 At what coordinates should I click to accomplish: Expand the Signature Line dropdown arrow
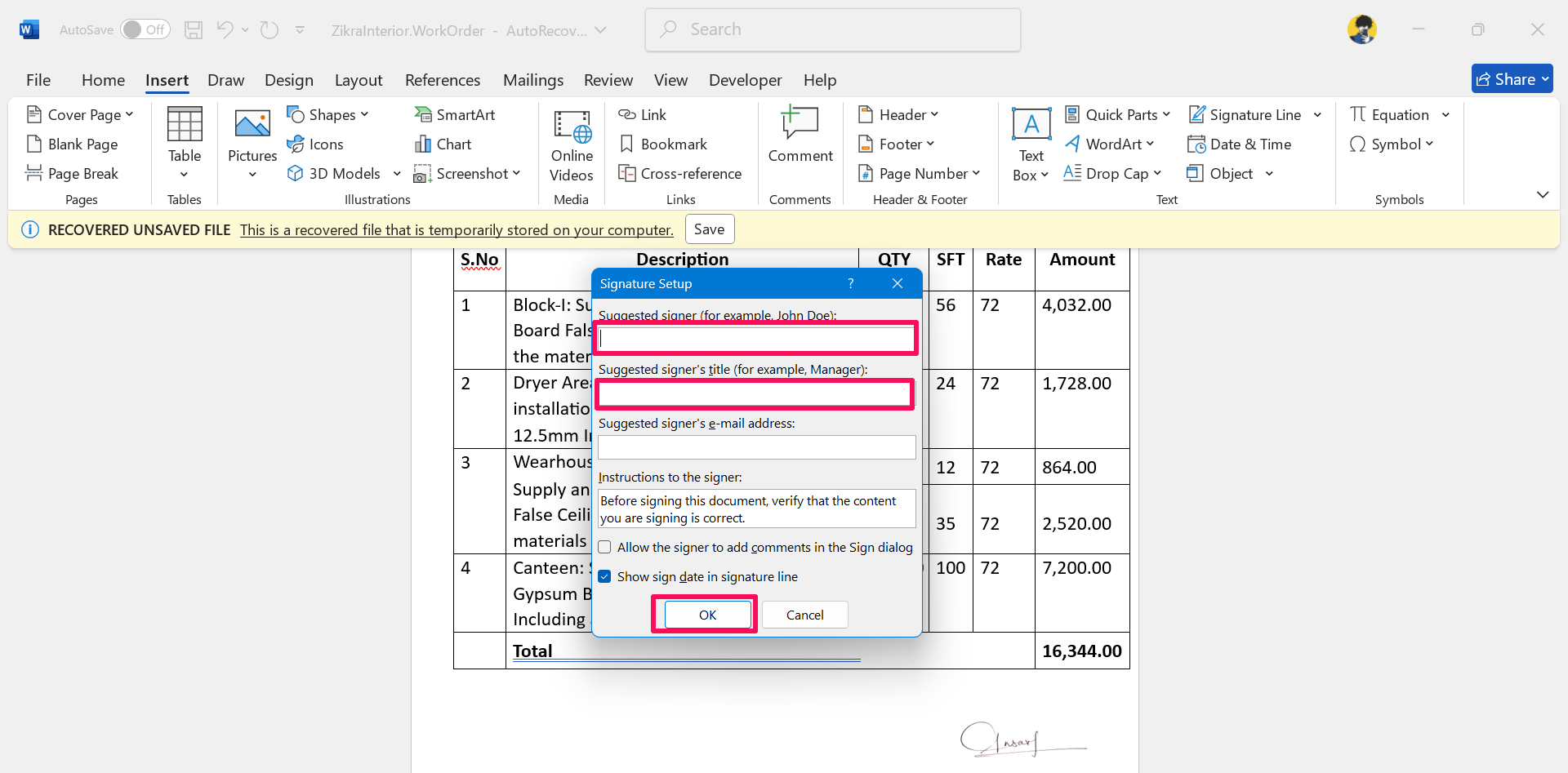[x=1317, y=115]
